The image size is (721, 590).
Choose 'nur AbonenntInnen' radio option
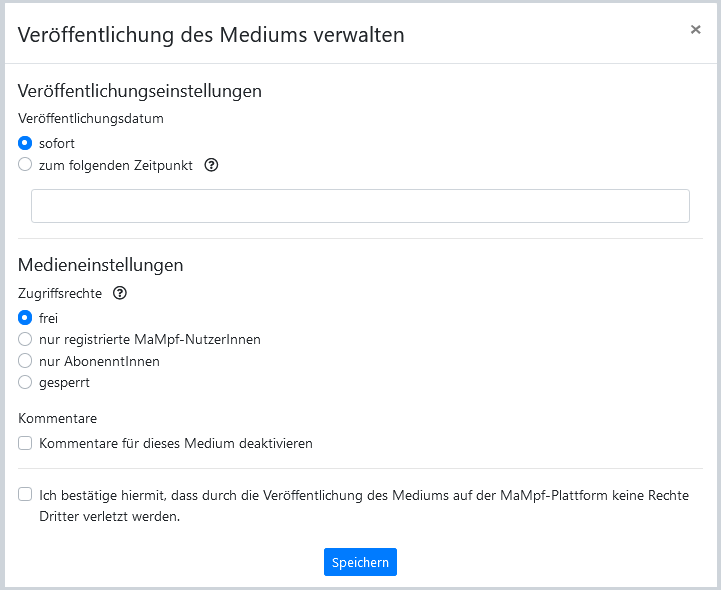click(25, 361)
